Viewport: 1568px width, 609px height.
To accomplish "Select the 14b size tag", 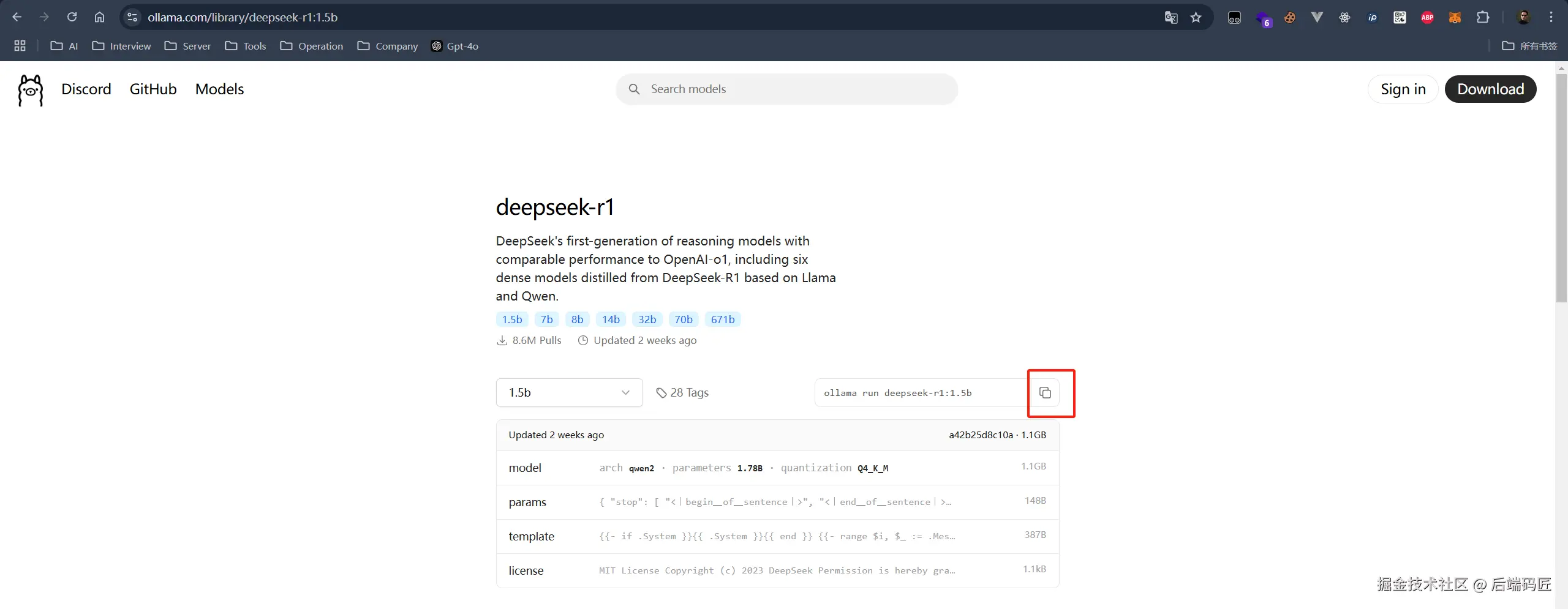I will 611,319.
